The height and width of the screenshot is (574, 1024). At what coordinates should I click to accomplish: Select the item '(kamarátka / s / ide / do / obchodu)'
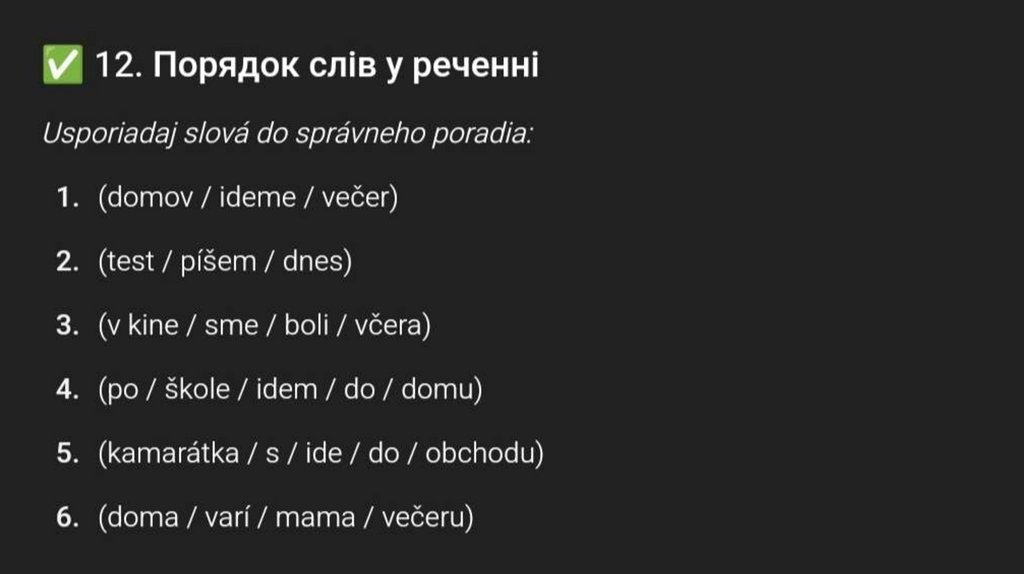click(x=321, y=454)
